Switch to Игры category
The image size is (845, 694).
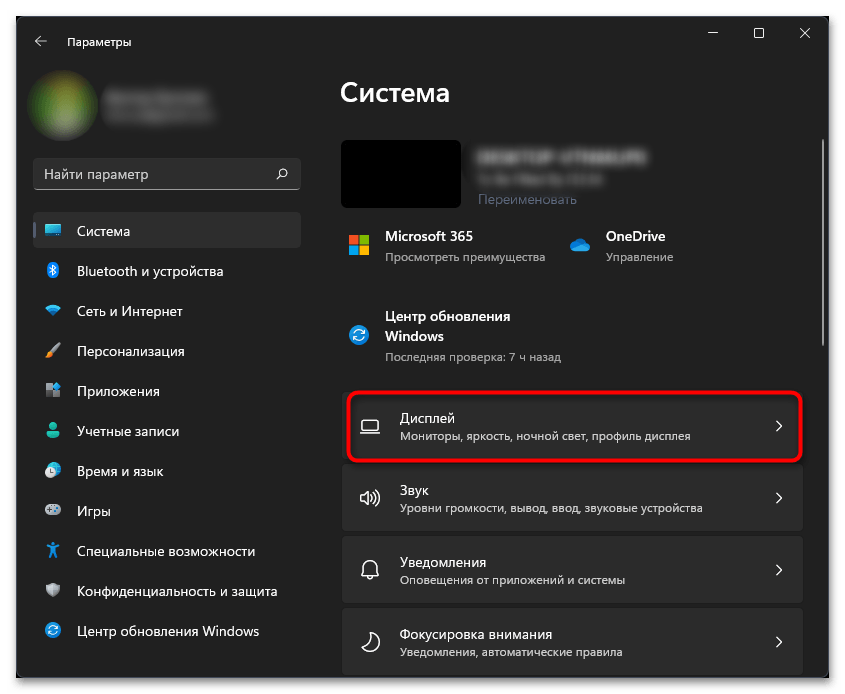click(93, 511)
